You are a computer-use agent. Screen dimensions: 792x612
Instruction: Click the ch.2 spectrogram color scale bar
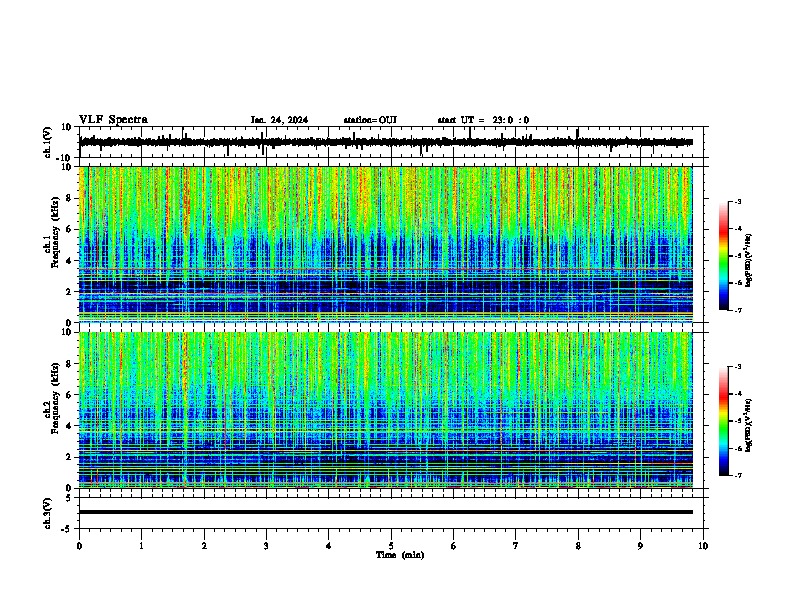(x=724, y=421)
